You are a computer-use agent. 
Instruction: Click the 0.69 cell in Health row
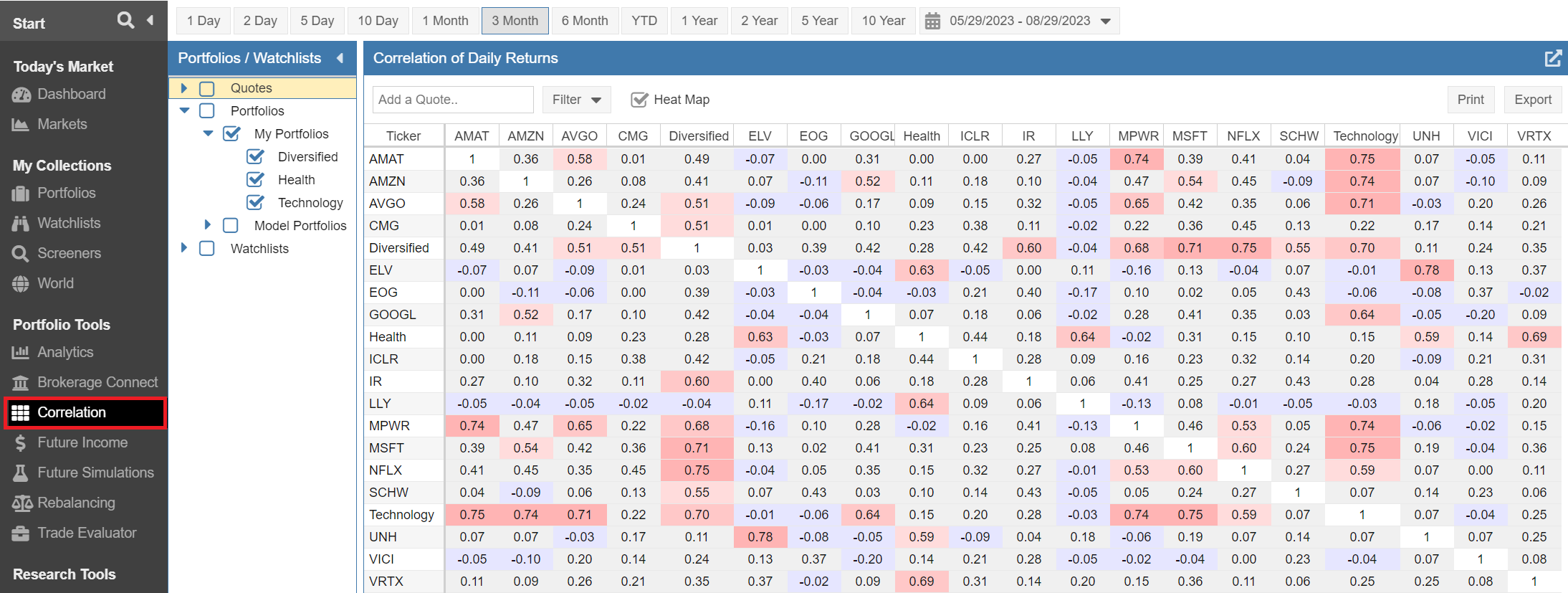coord(1534,337)
